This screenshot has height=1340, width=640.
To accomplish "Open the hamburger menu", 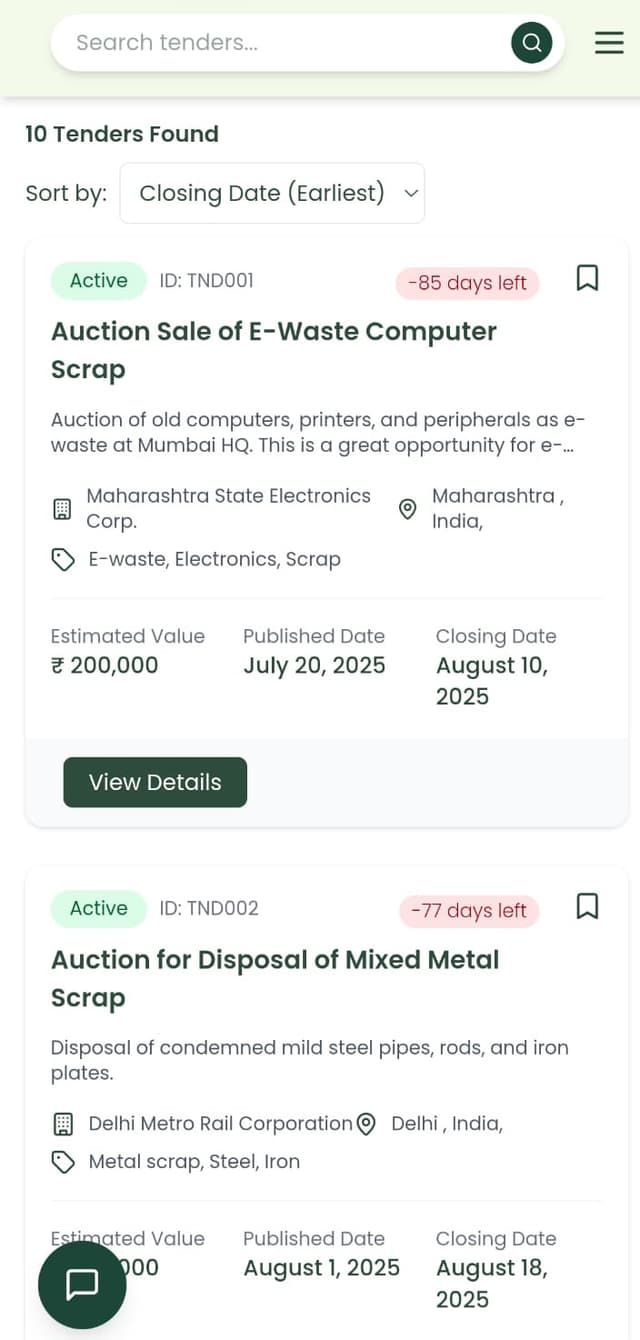I will point(609,43).
